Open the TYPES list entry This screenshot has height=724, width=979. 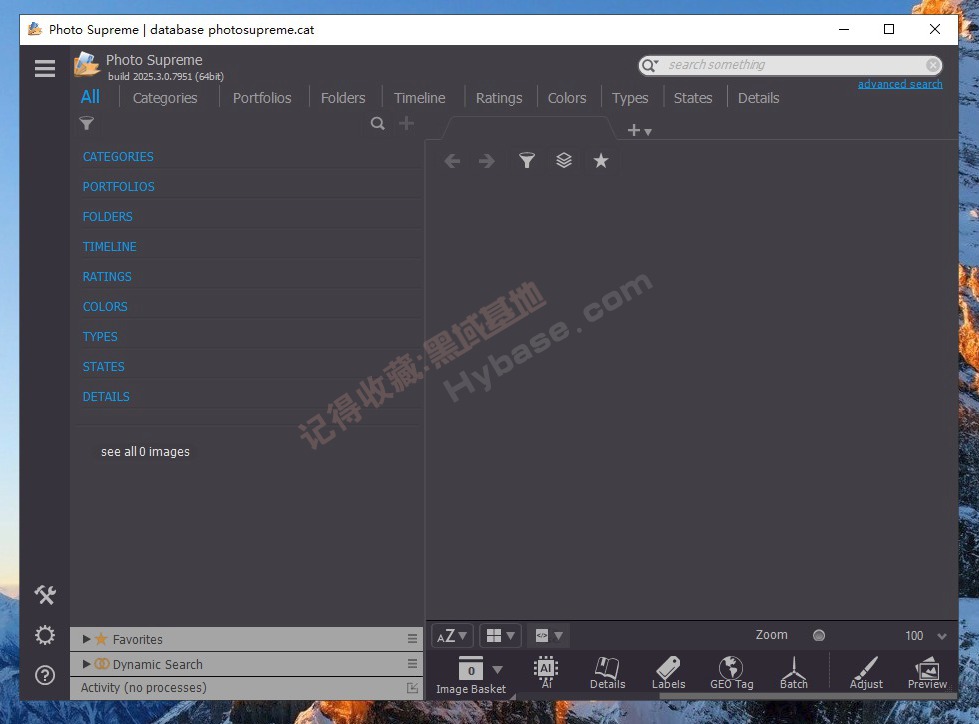(x=100, y=336)
